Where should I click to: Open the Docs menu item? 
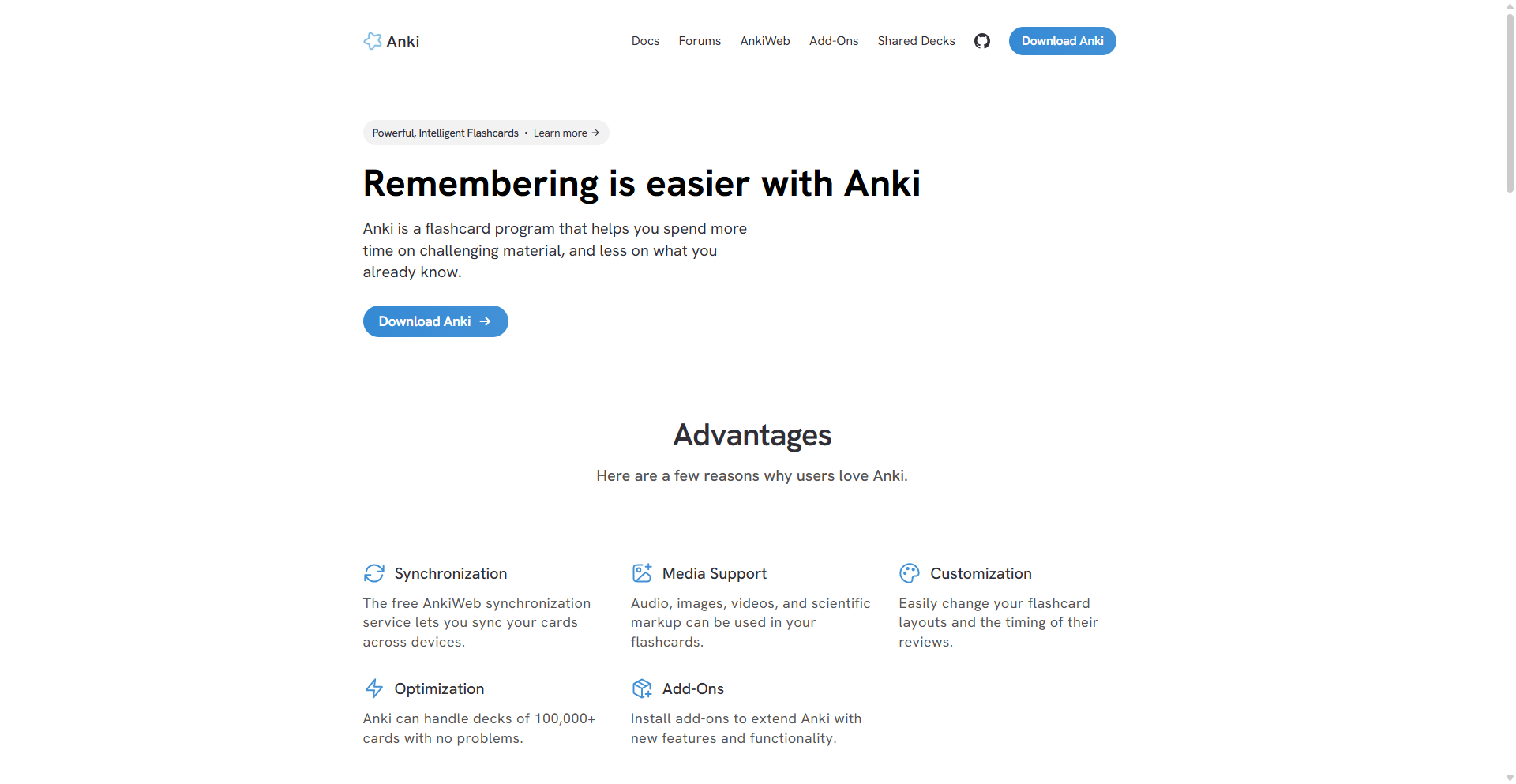(x=645, y=41)
